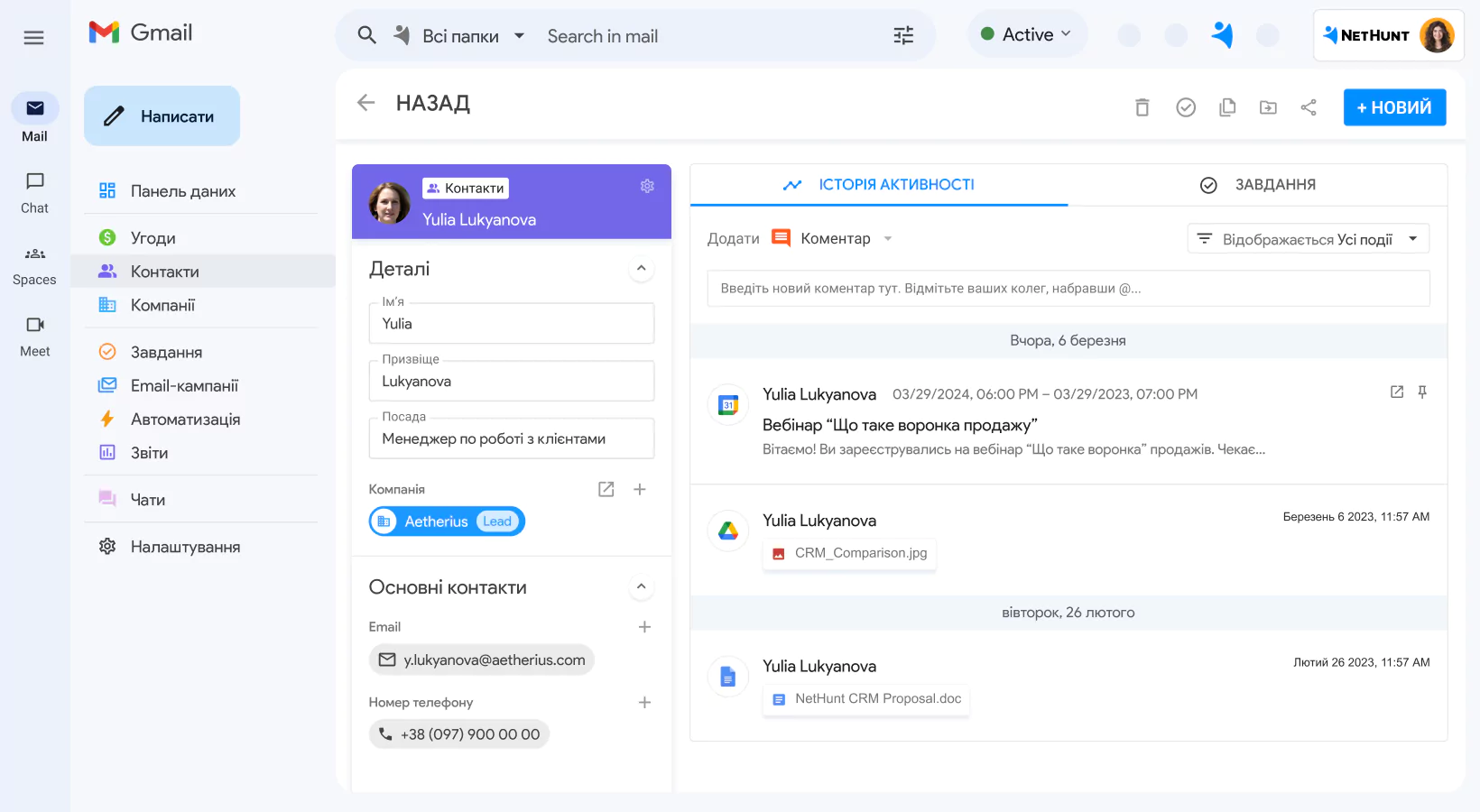
Task: Click the search magnifier icon
Action: coord(366,35)
